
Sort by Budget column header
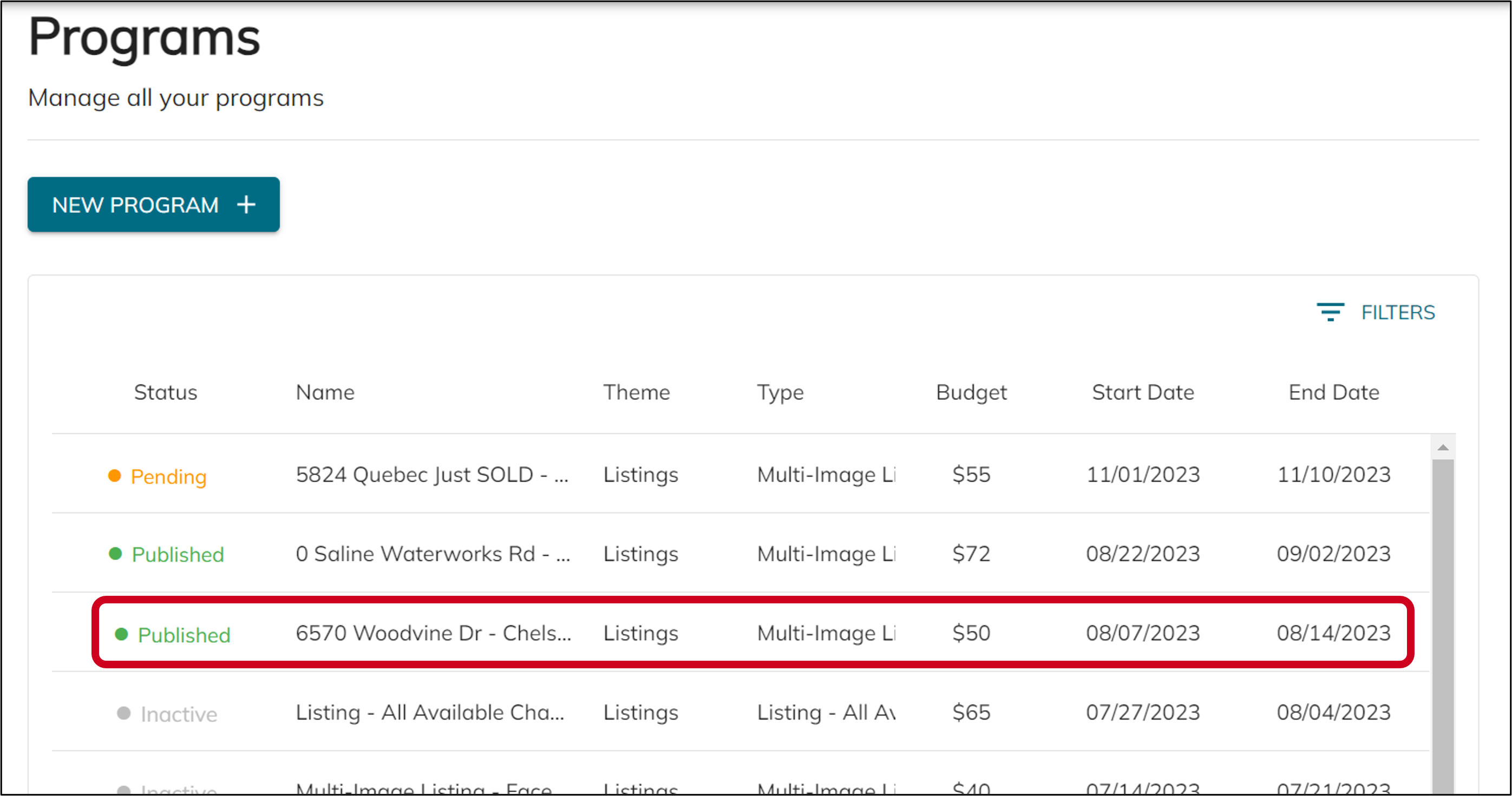[971, 392]
